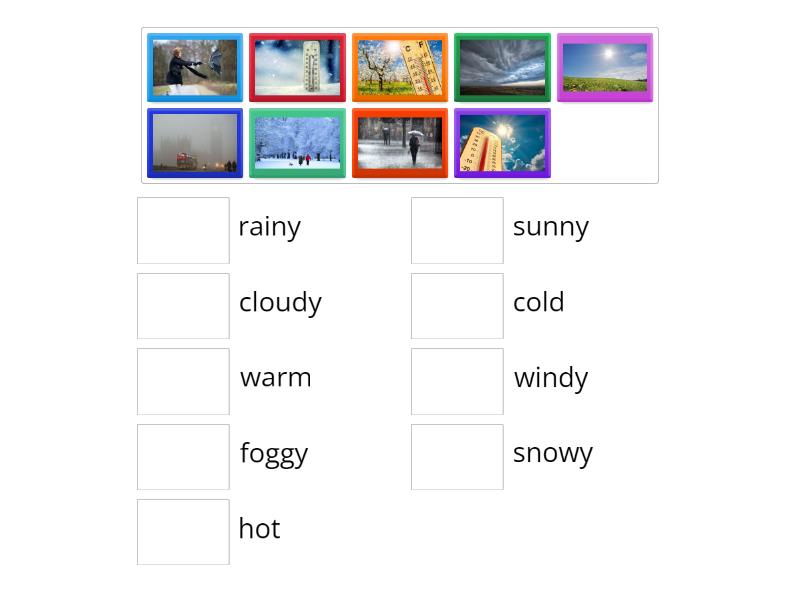Click the dark storm clouds photo
This screenshot has width=800, height=600.
point(502,67)
